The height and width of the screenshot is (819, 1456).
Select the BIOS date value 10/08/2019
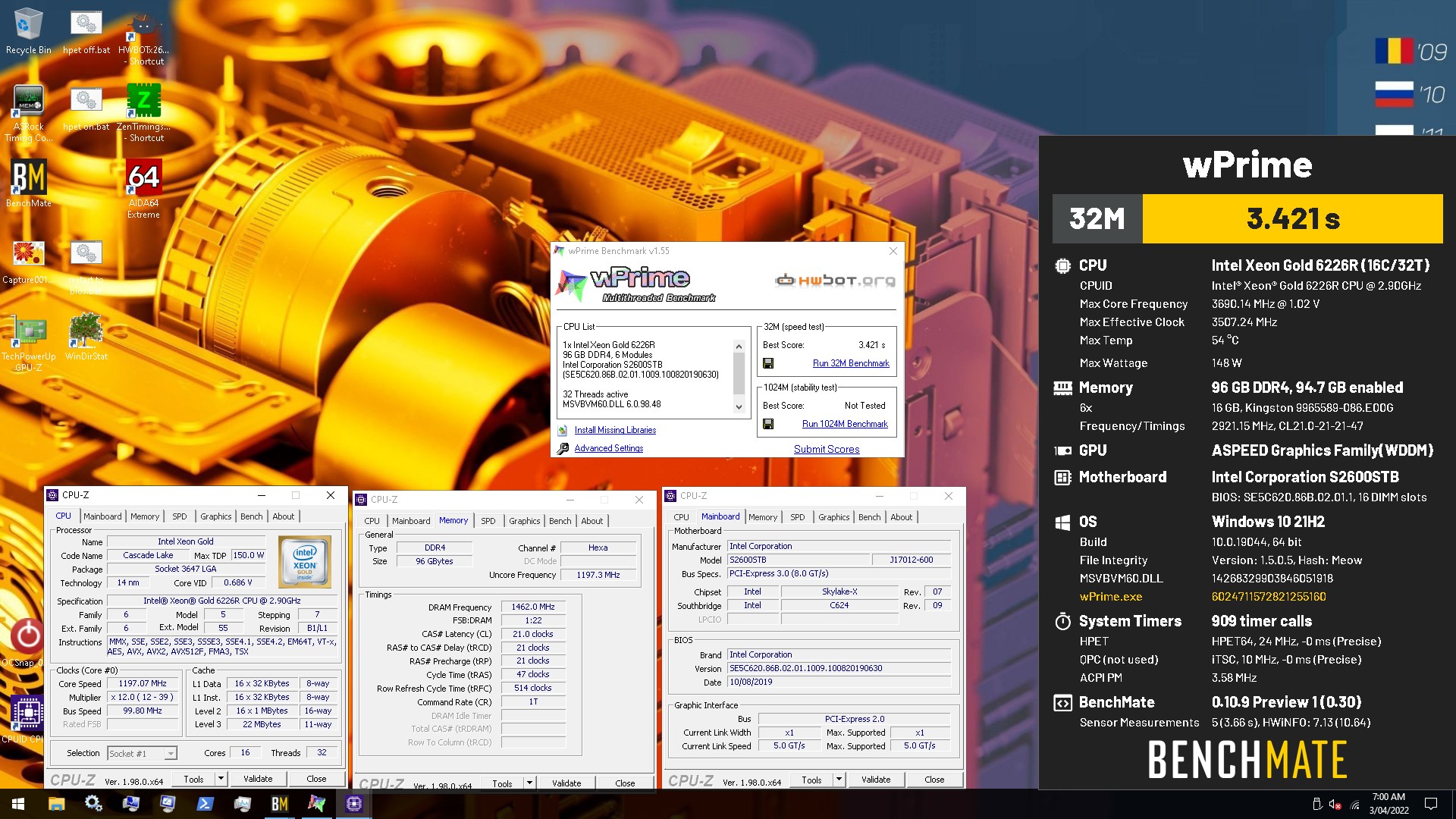(x=839, y=682)
